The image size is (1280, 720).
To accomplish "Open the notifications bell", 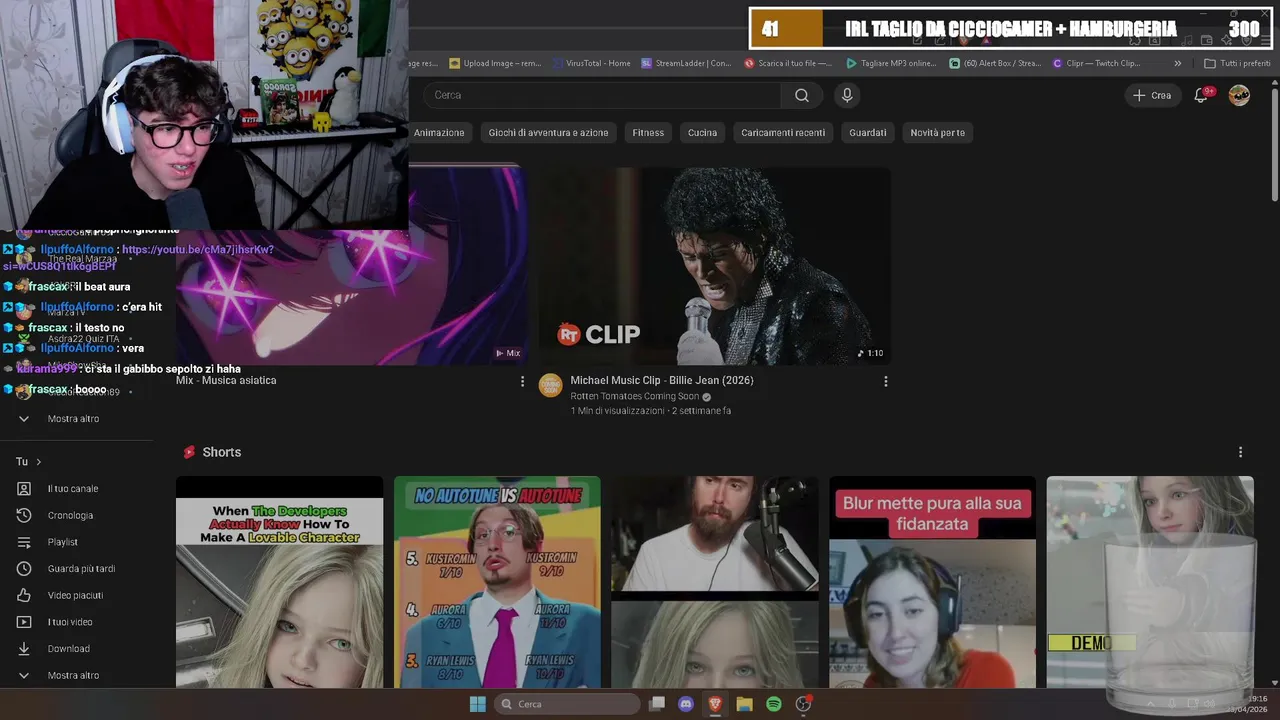I will pyautogui.click(x=1201, y=95).
